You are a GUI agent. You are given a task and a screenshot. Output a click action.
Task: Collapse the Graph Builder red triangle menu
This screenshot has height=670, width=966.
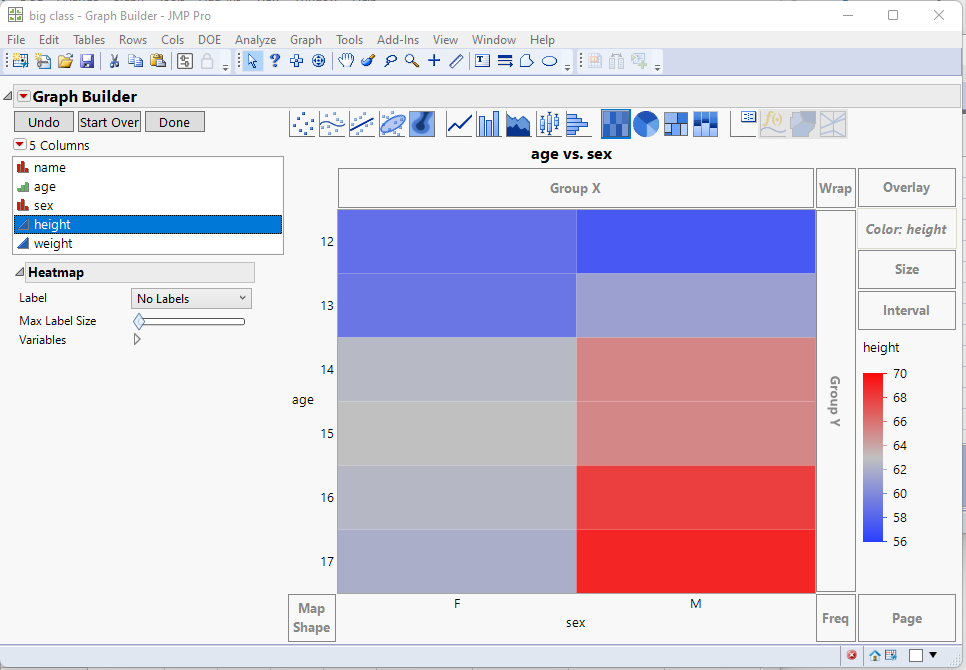coord(24,97)
